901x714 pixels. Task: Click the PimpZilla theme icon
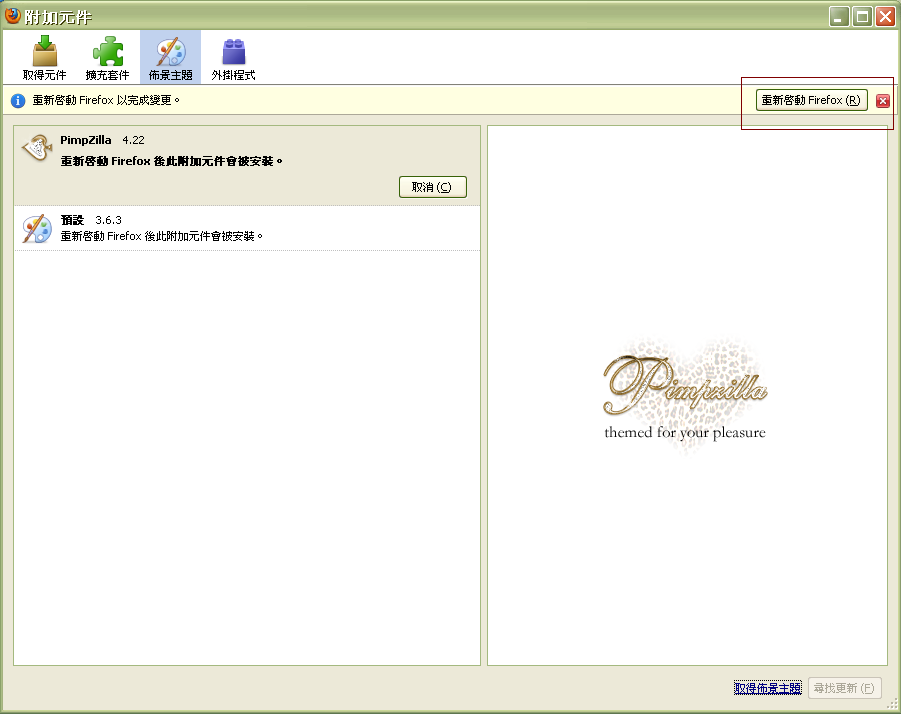coord(37,148)
